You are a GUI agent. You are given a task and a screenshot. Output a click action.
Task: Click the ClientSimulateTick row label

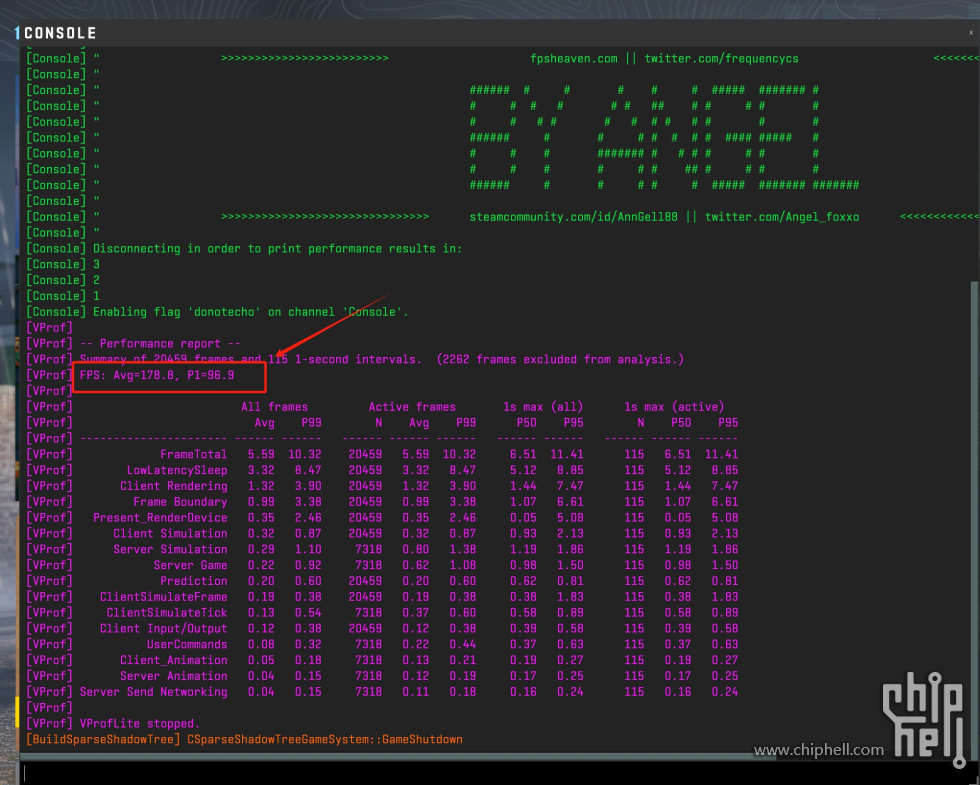[167, 612]
